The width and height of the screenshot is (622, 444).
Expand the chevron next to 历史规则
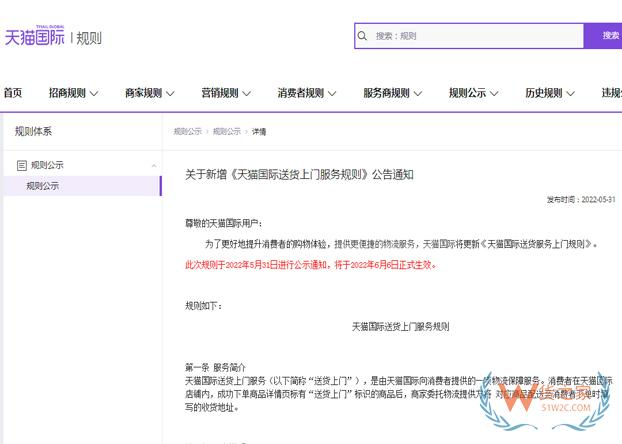(x=570, y=94)
